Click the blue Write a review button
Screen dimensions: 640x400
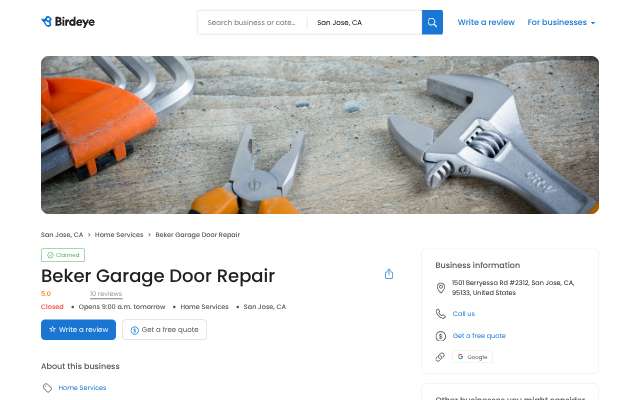(x=78, y=329)
